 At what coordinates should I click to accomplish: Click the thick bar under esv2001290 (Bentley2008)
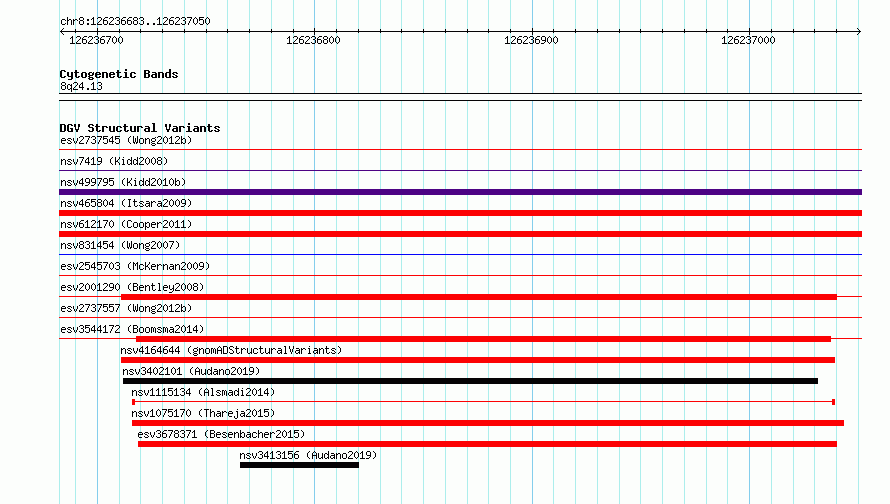coord(479,297)
